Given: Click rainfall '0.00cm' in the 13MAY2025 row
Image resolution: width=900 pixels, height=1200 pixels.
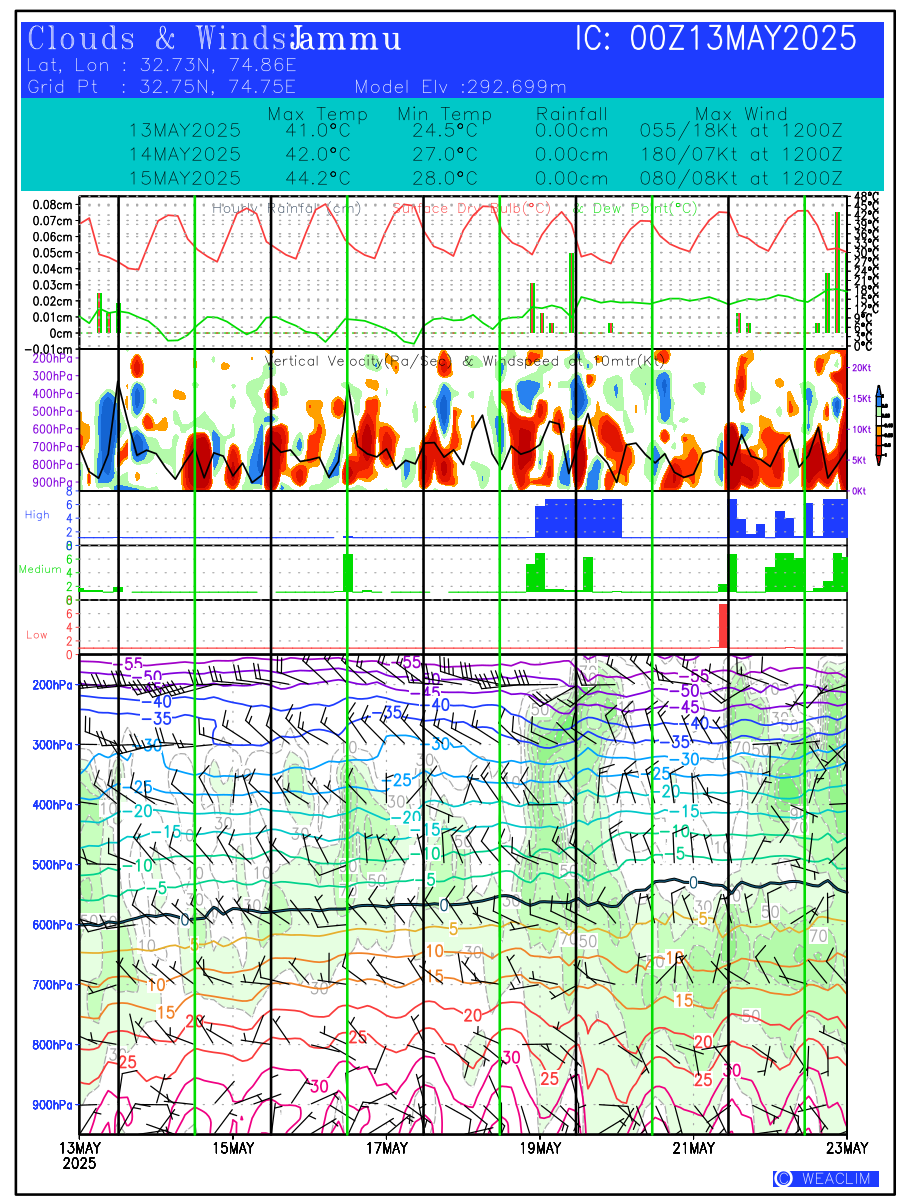Looking at the screenshot, I should click(x=572, y=131).
